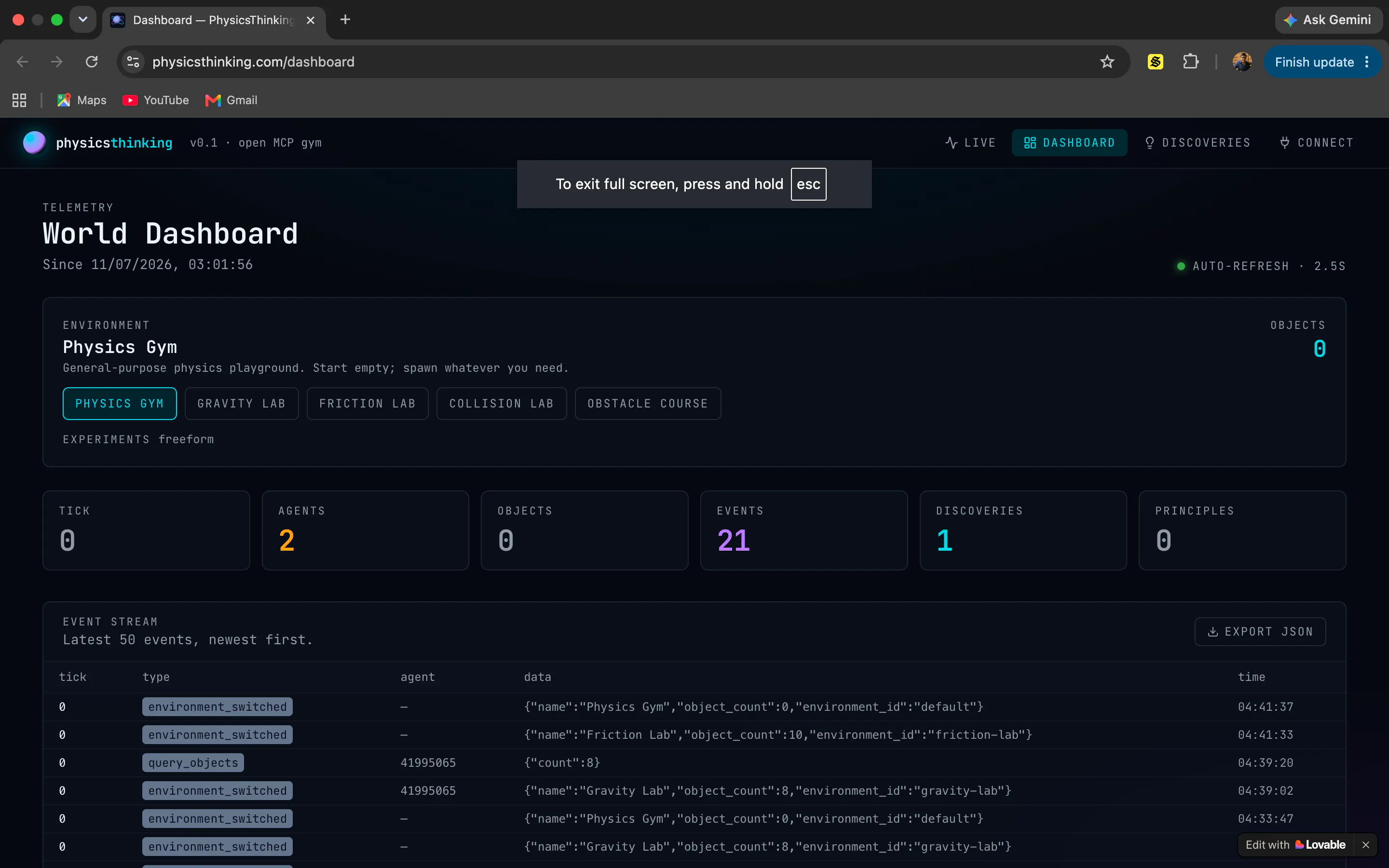
Task: Click the Agents stat card
Action: [x=365, y=530]
